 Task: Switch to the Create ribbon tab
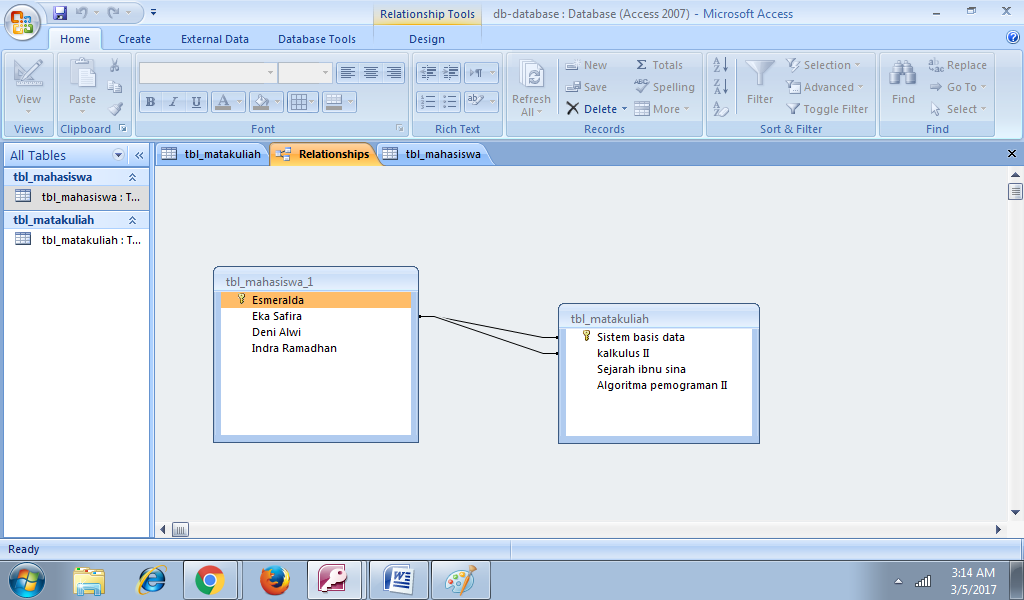(134, 38)
